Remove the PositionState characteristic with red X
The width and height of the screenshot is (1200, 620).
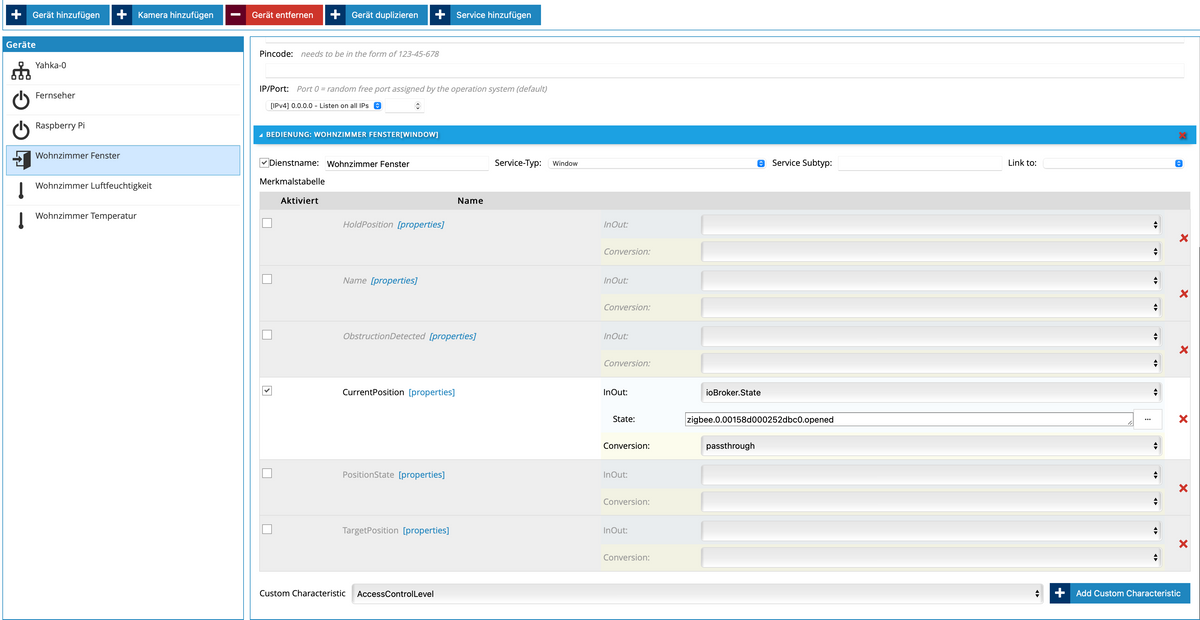[1184, 488]
